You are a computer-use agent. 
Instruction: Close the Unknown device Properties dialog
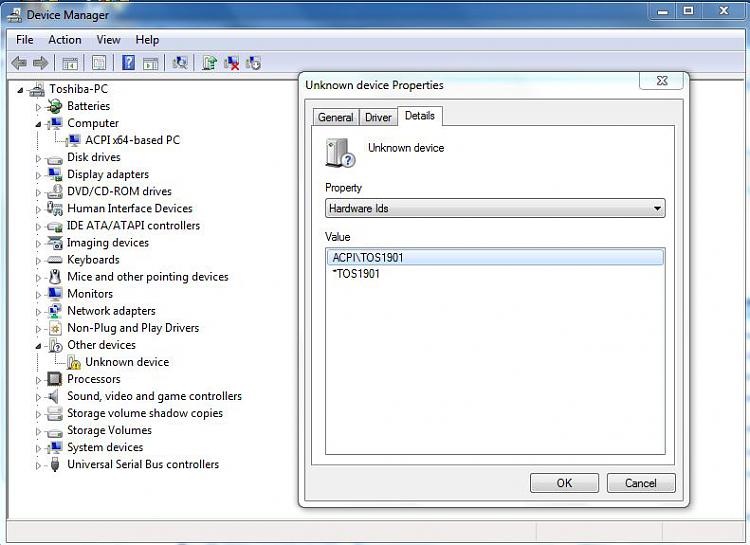pos(662,80)
